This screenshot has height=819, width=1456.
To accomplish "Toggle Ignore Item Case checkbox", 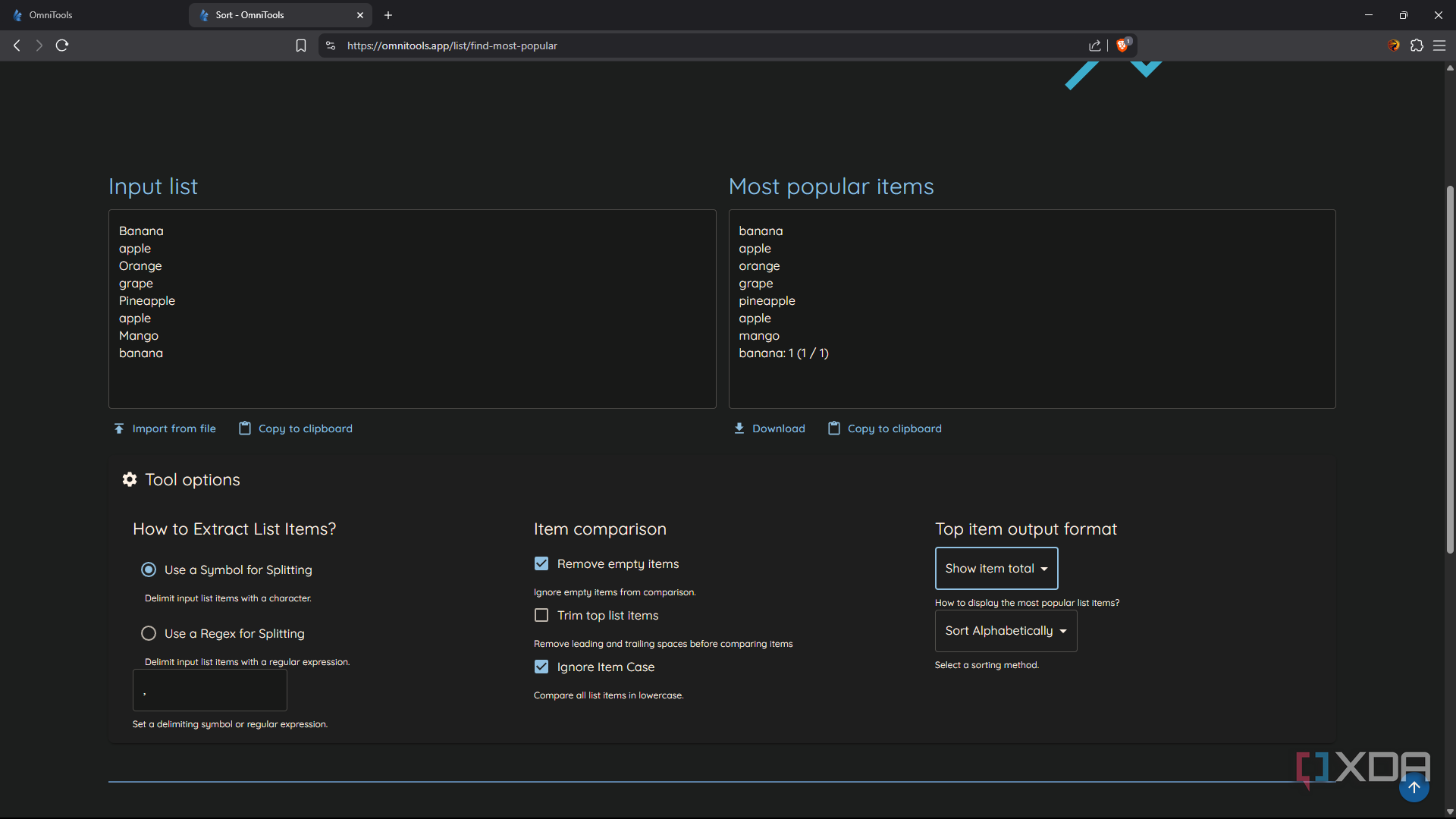I will click(x=541, y=667).
